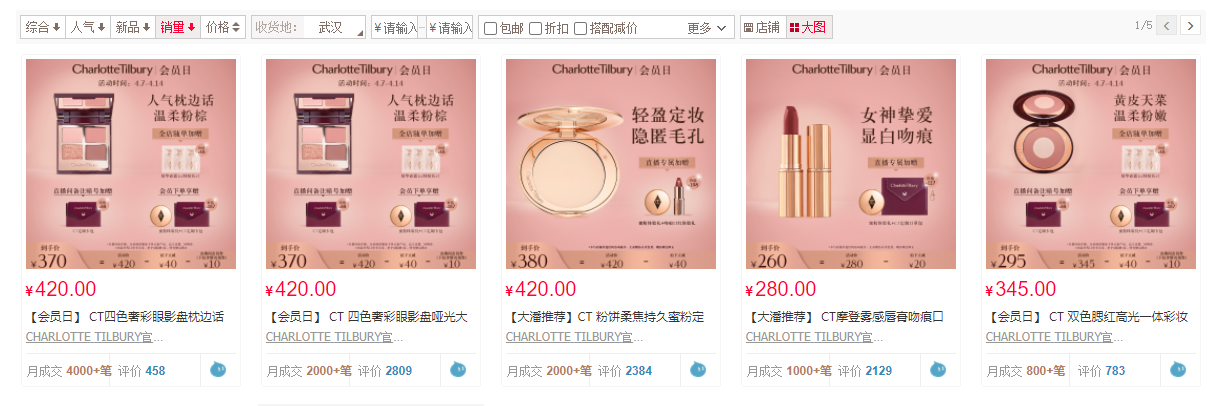The width and height of the screenshot is (1220, 406).
Task: Open the CHARLOTTE TILBURY官 store link under the 双色腮红 product
Action: (1047, 337)
